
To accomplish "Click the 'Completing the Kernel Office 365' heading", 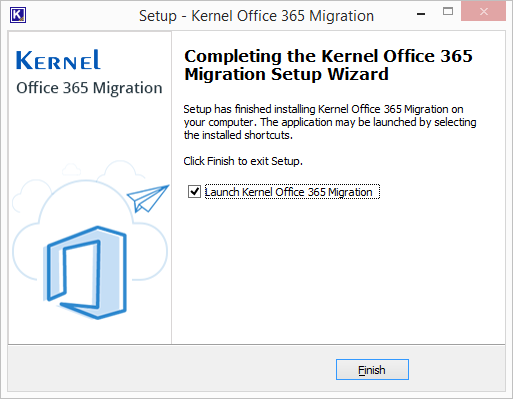I will 328,56.
